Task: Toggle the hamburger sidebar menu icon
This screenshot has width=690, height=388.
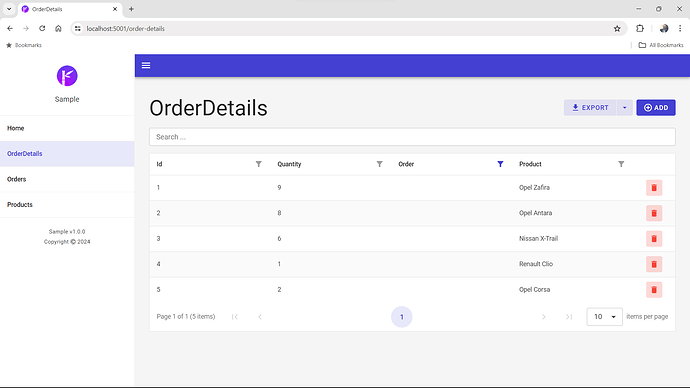Action: (x=146, y=66)
